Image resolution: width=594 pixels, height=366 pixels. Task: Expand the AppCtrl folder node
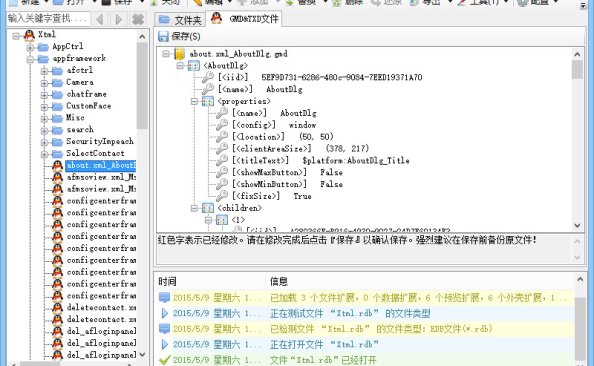pos(30,48)
